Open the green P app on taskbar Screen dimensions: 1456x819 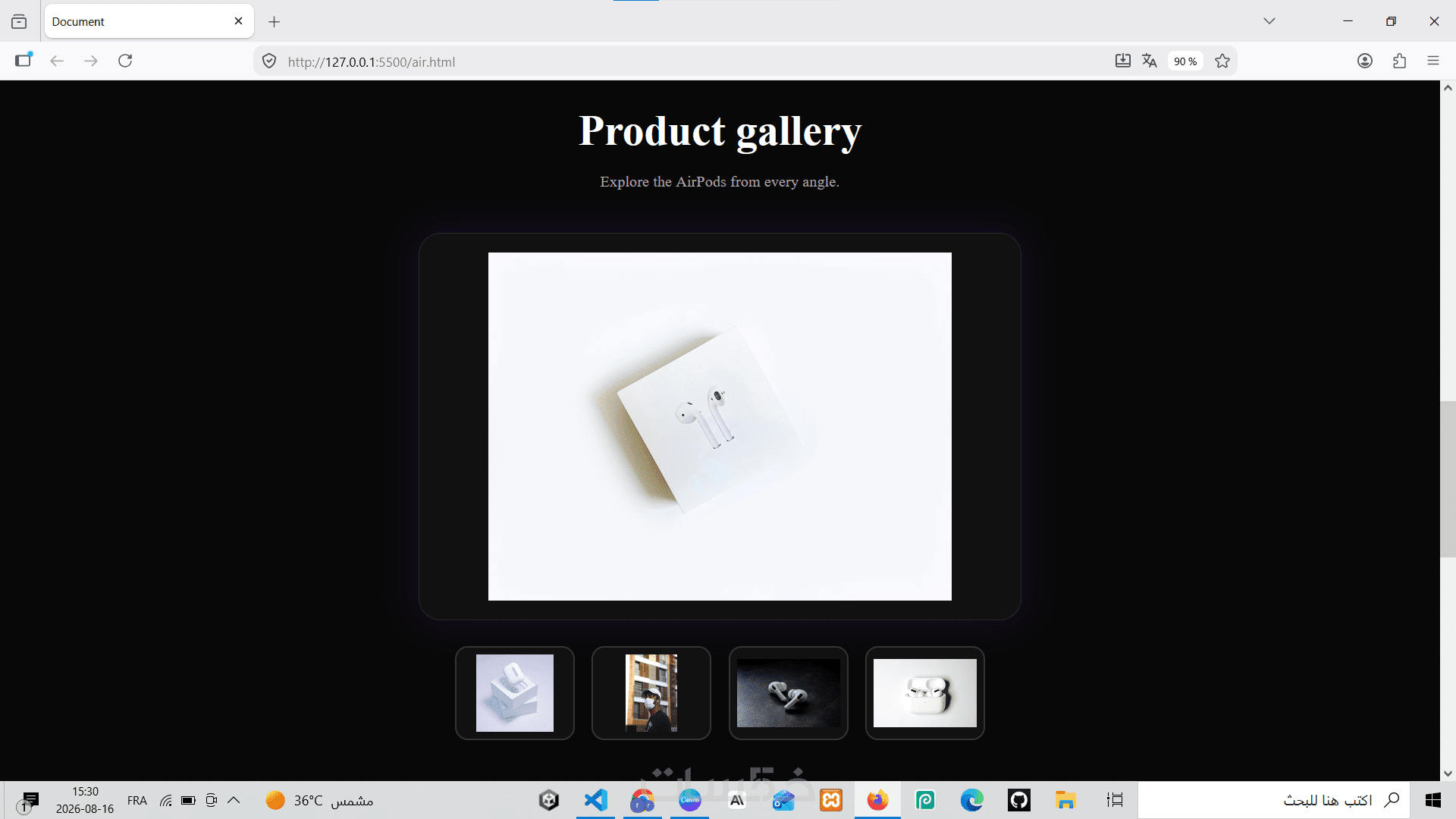click(x=925, y=800)
